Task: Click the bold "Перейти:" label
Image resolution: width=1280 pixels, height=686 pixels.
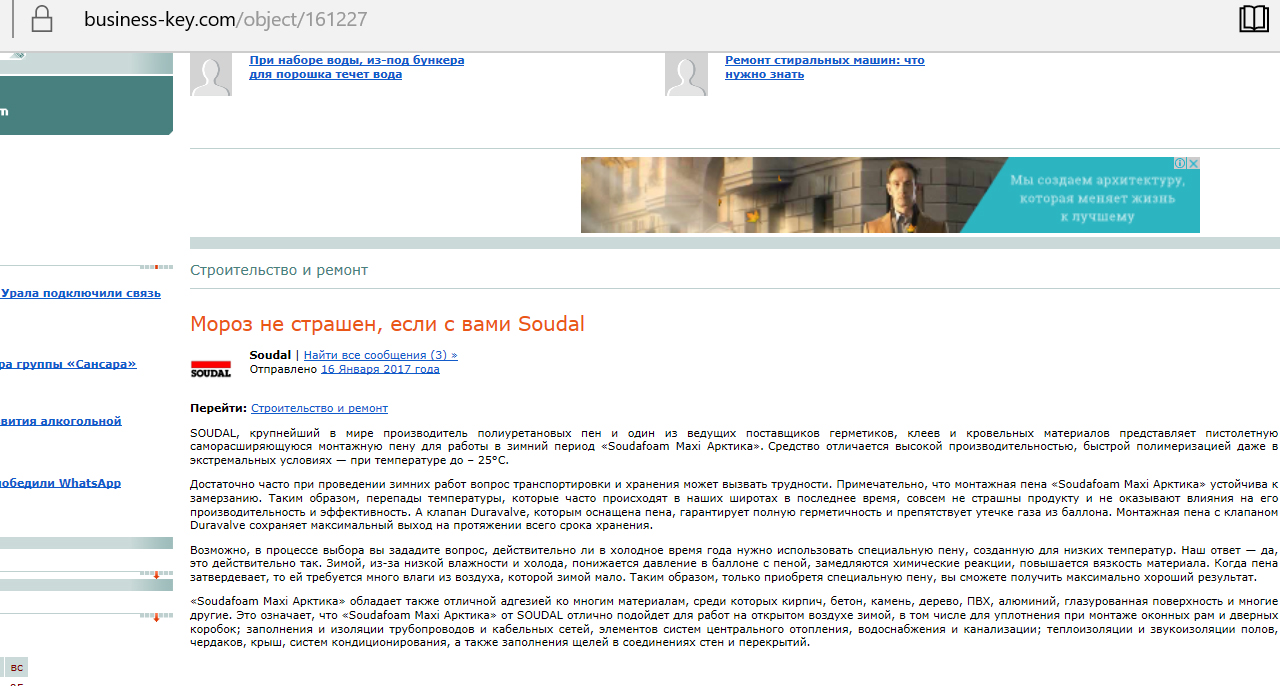Action: click(218, 408)
